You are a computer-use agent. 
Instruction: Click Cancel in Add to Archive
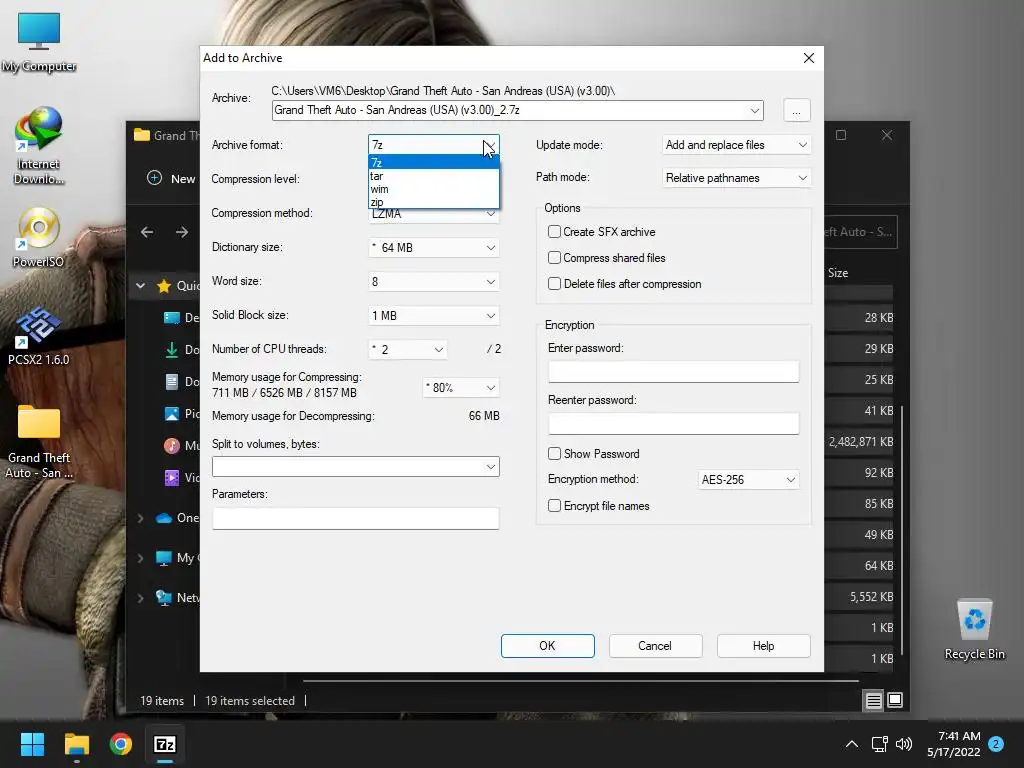(655, 646)
